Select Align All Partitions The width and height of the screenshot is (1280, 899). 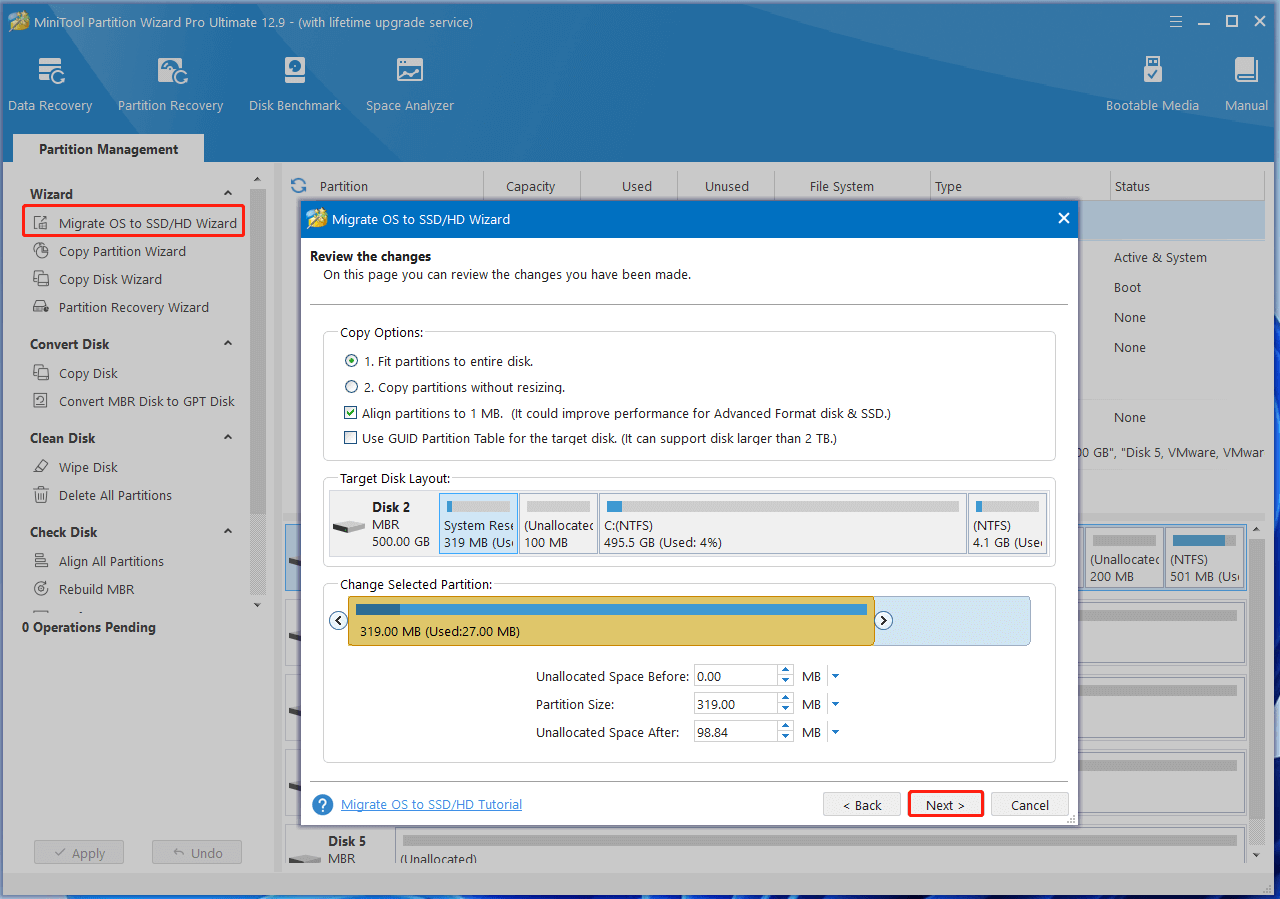click(x=111, y=561)
